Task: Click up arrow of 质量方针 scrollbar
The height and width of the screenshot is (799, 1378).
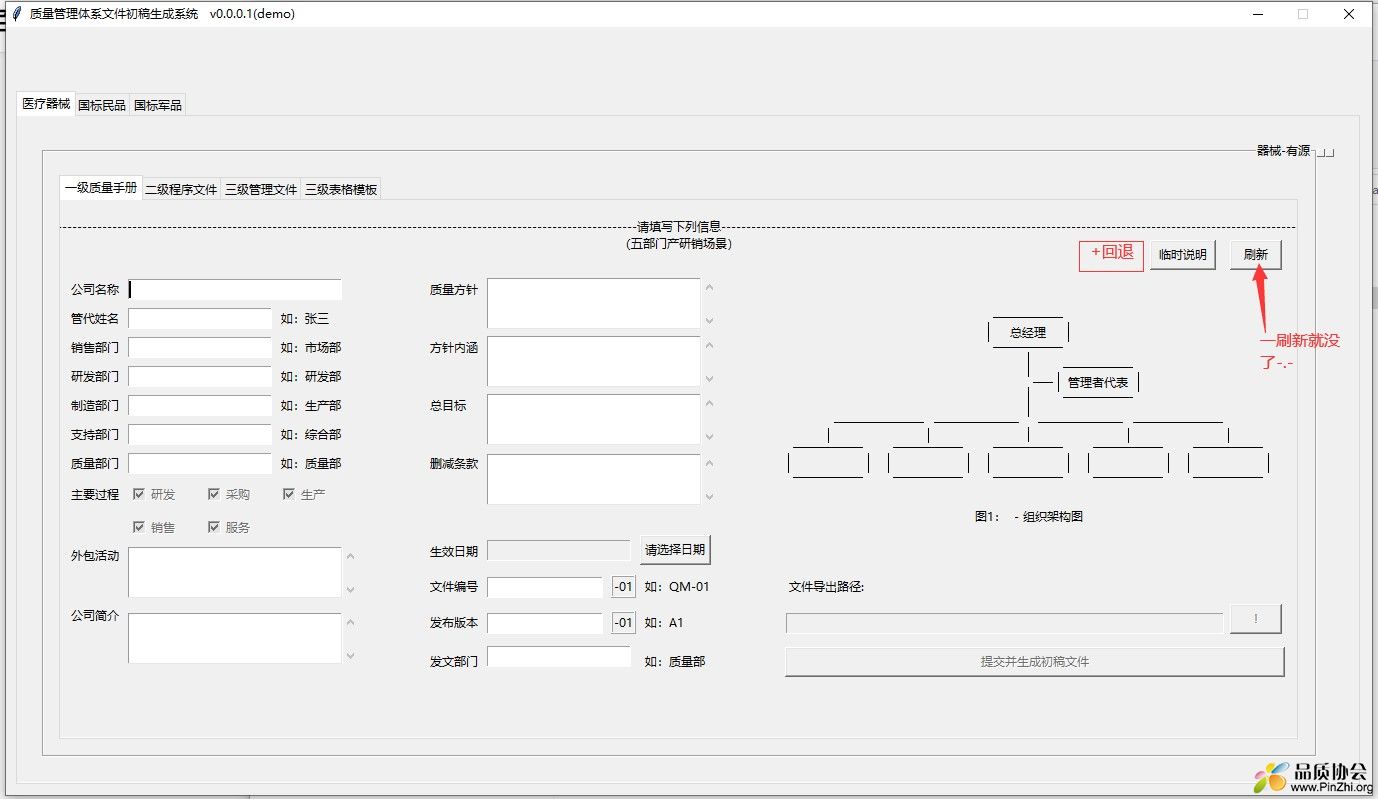Action: click(x=710, y=288)
